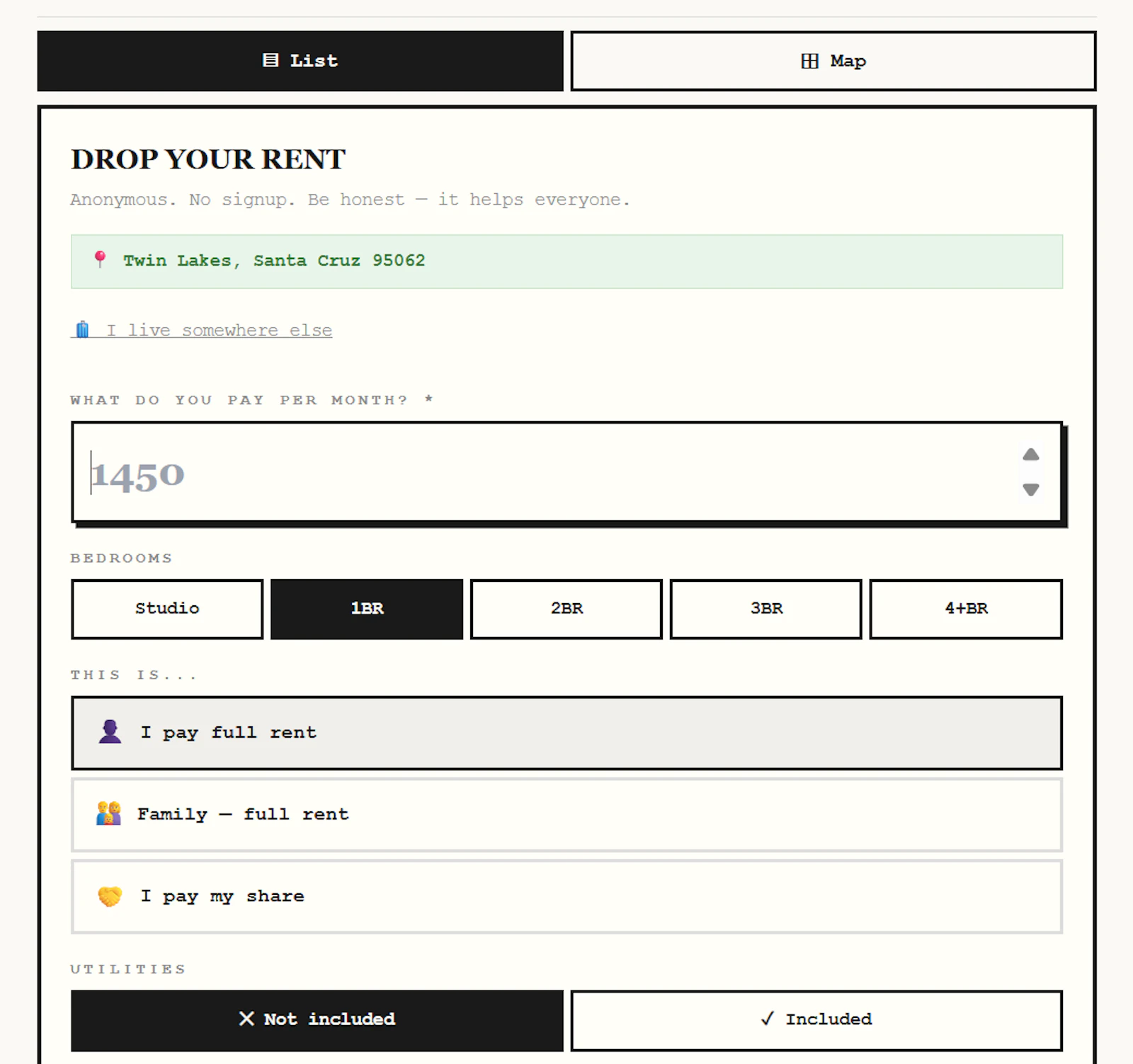Screen dimensions: 1133x1064
Task: Select the Twin Lakes, Santa Cruz 95062 location
Action: pyautogui.click(x=566, y=261)
